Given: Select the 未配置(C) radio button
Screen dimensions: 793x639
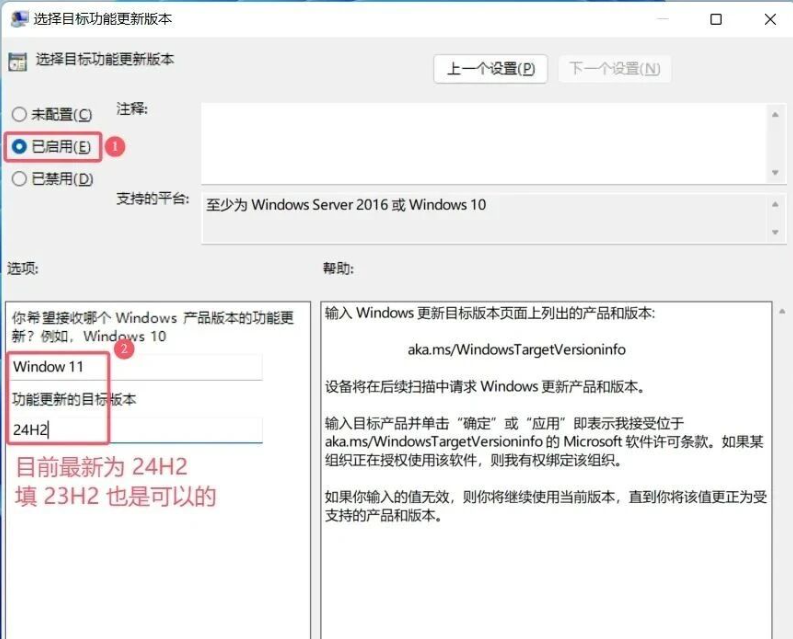Looking at the screenshot, I should click(x=19, y=114).
